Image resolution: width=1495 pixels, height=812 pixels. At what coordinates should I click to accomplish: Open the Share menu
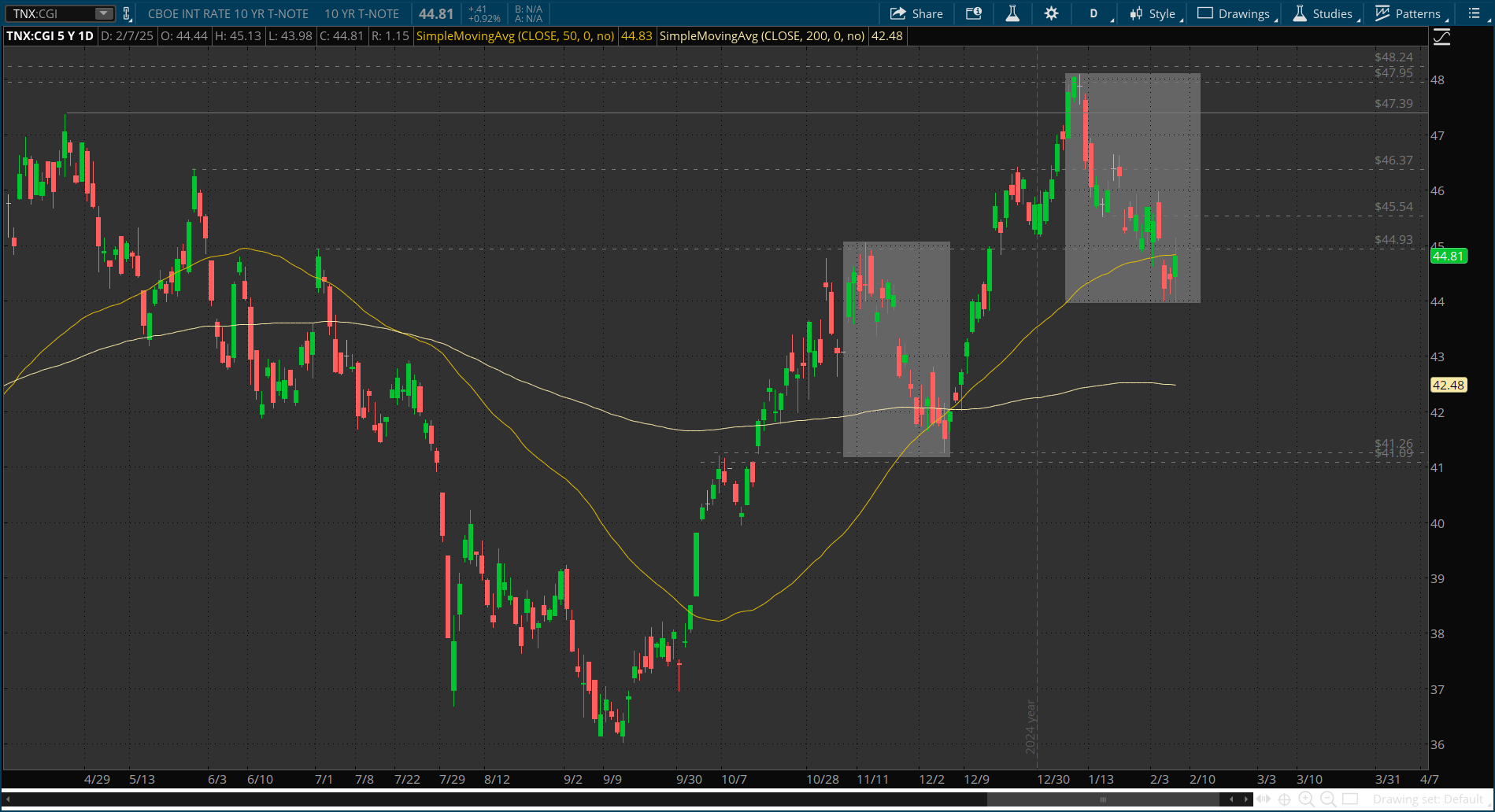[916, 13]
